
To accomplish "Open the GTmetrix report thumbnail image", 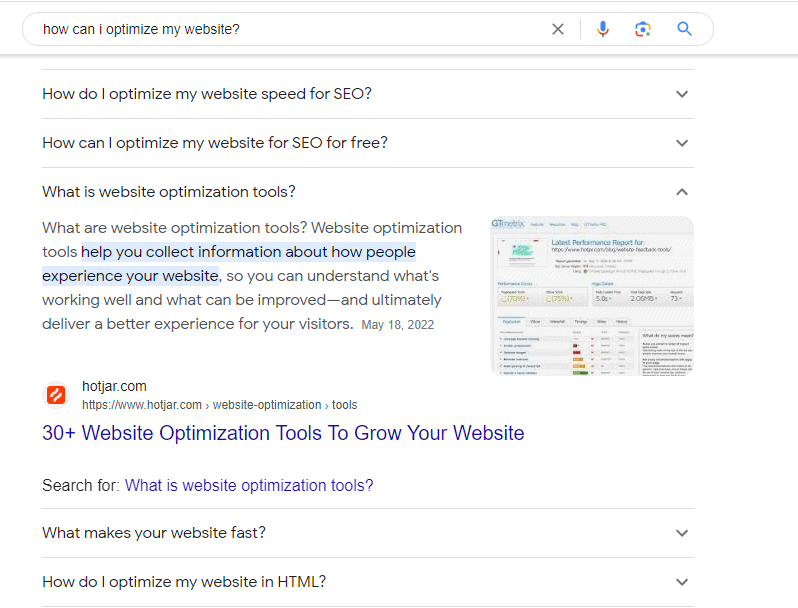I will [592, 295].
